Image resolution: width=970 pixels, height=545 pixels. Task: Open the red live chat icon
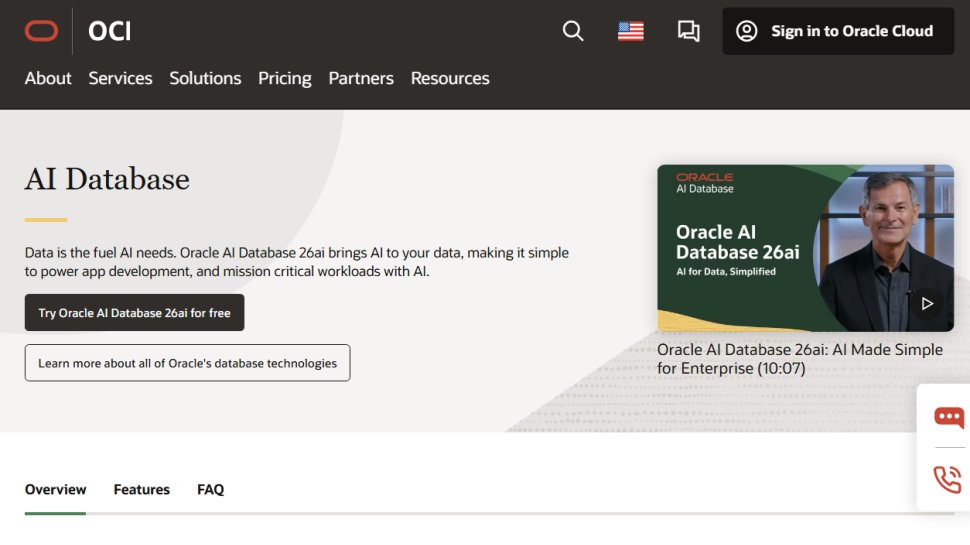(948, 418)
